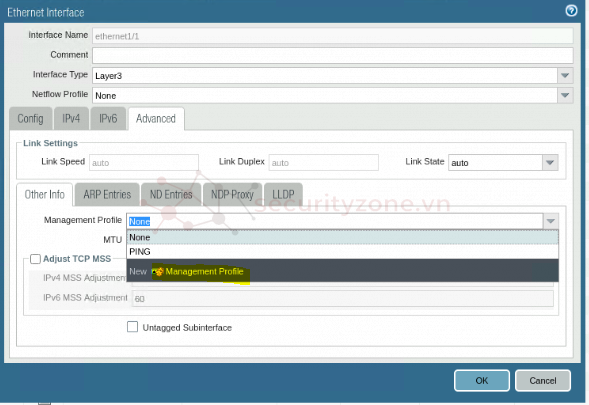Select the ARP Entries tab
The height and width of the screenshot is (405, 589).
click(x=107, y=194)
